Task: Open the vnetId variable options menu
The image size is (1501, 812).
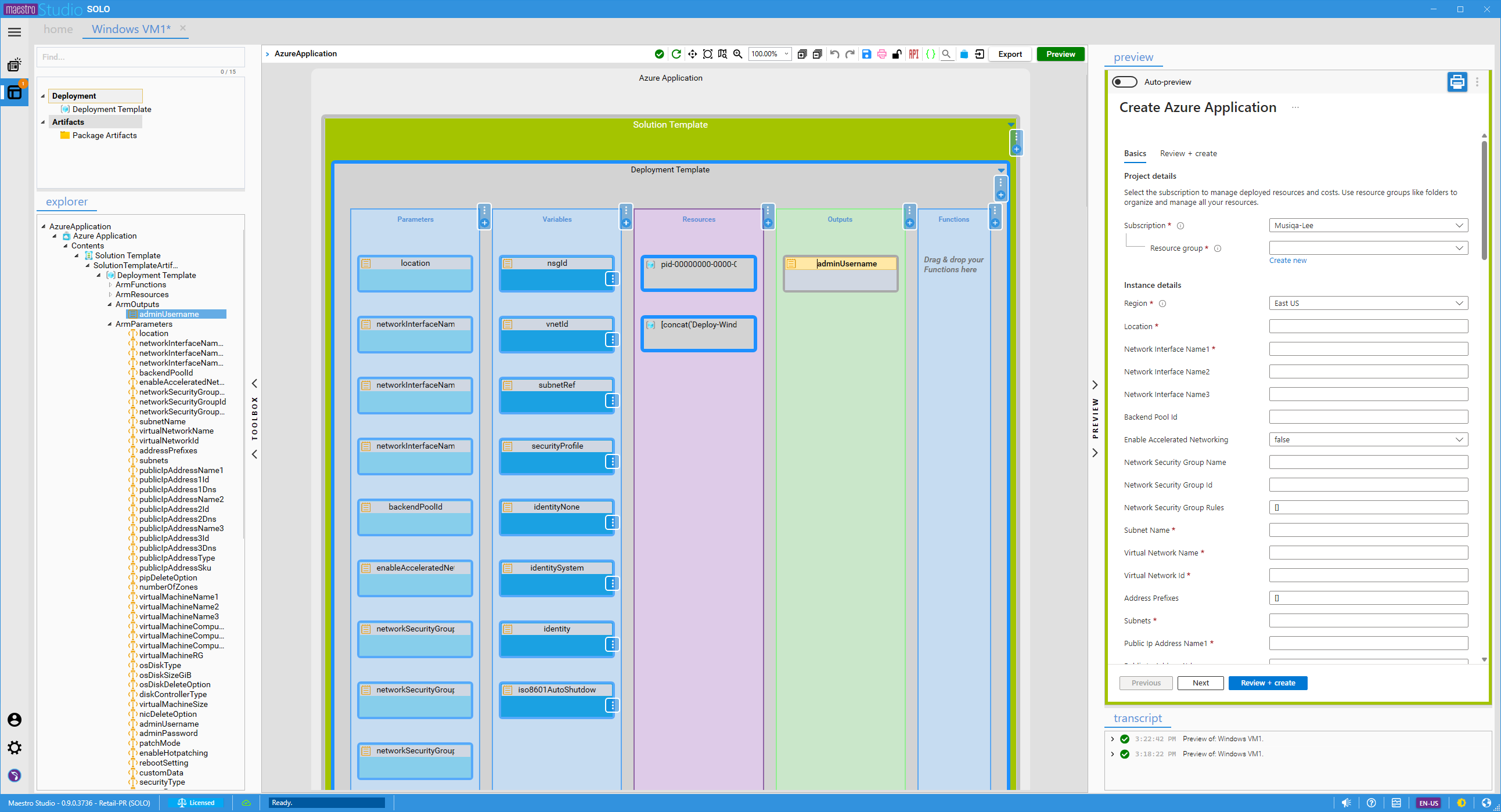Action: click(x=612, y=340)
